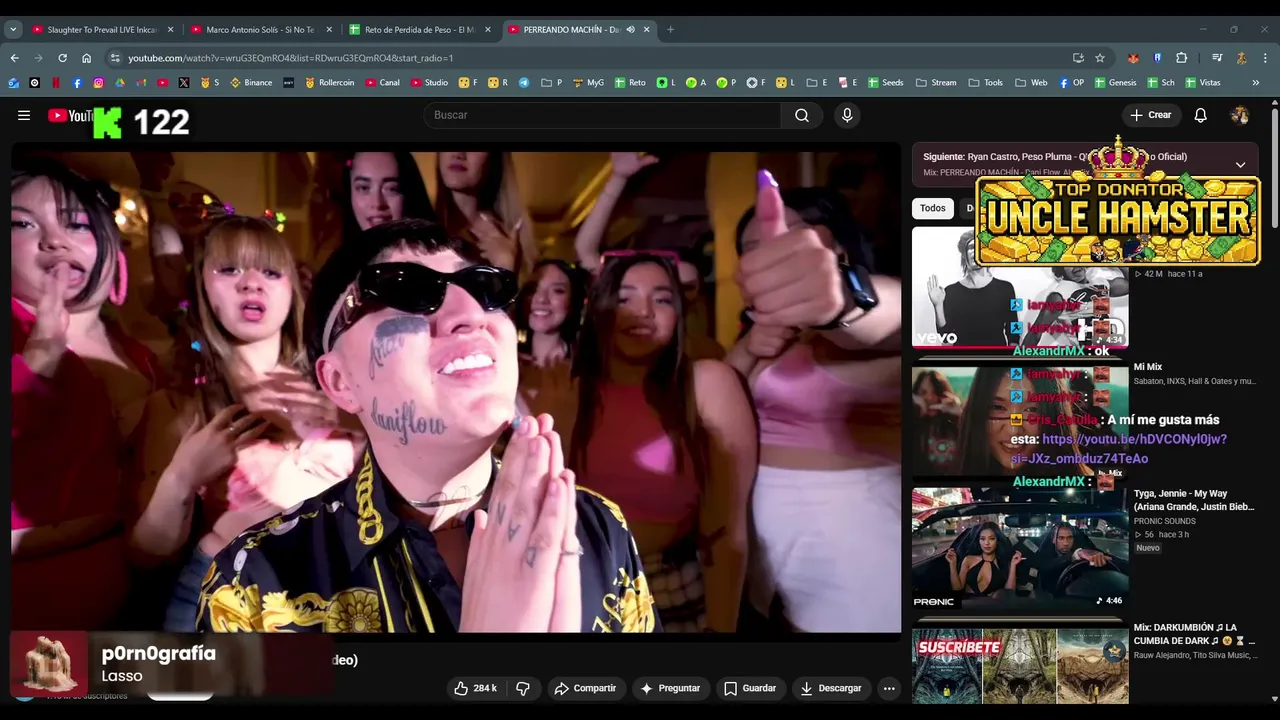
Task: Click the youtube.com address bar URL
Action: click(290, 58)
